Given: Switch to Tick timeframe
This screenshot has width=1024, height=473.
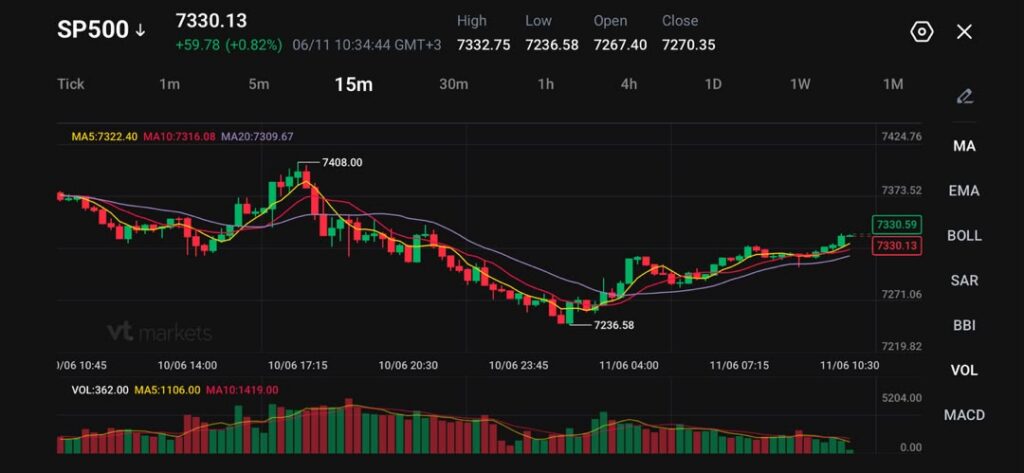Looking at the screenshot, I should tap(71, 84).
